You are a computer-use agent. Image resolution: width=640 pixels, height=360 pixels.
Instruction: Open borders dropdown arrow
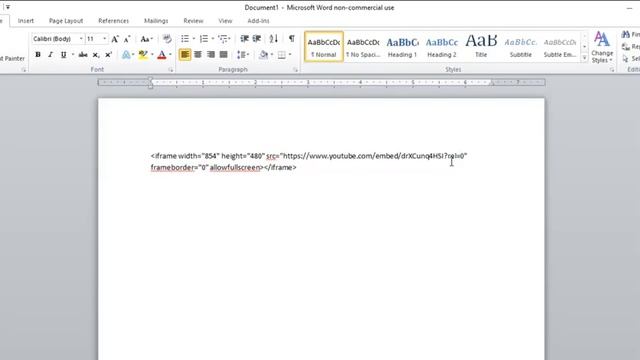290,55
